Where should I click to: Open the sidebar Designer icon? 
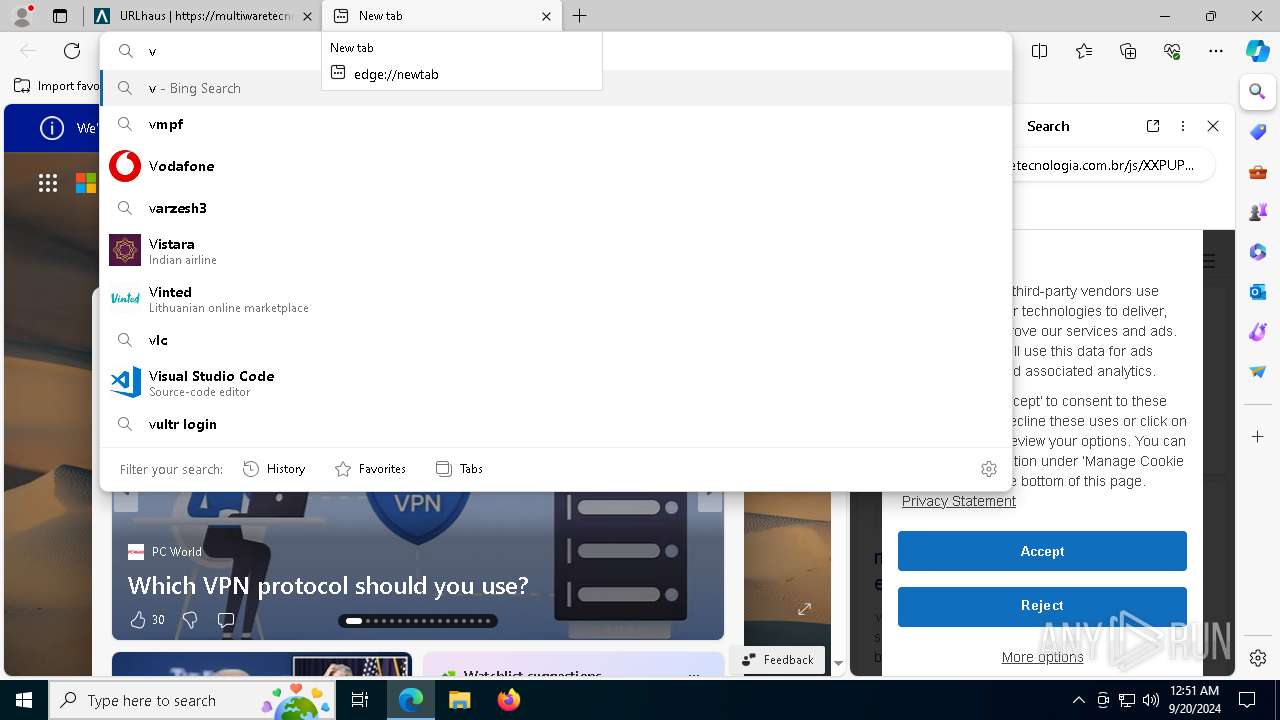(x=1258, y=332)
